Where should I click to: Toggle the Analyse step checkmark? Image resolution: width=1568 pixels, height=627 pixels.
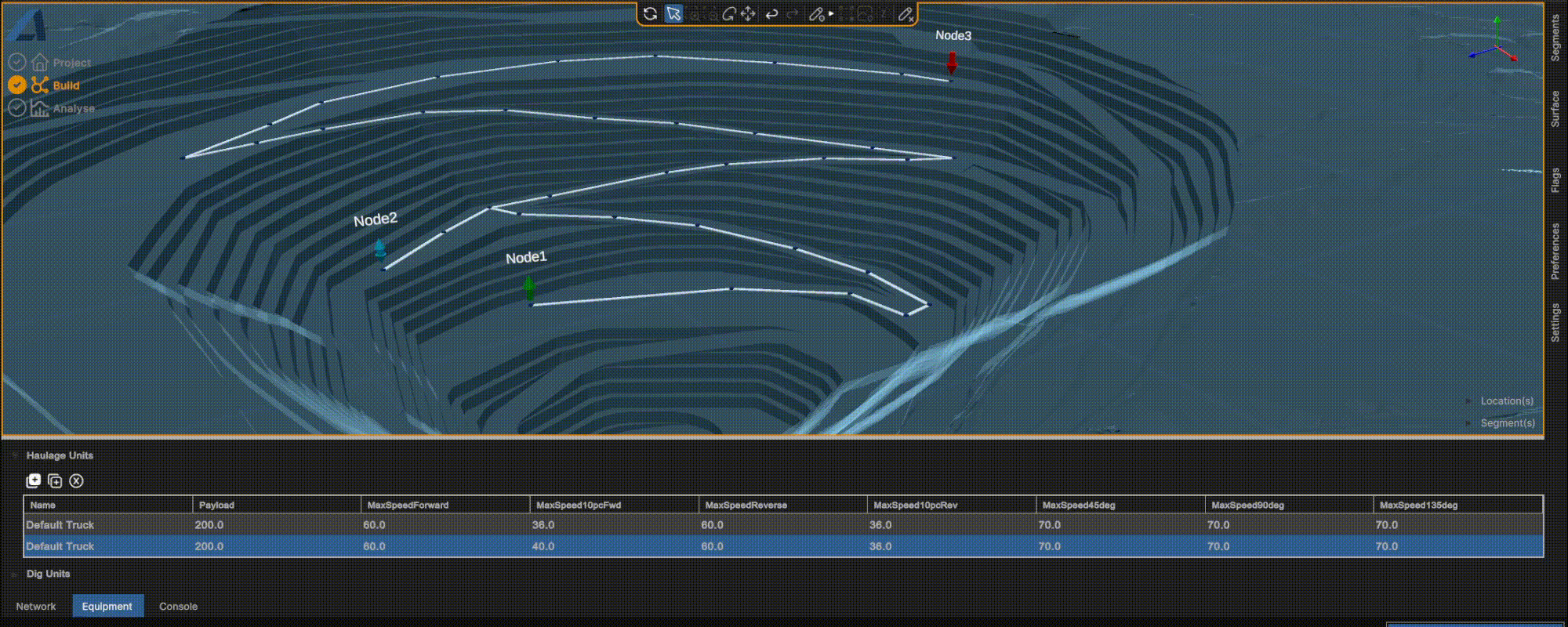coord(17,108)
